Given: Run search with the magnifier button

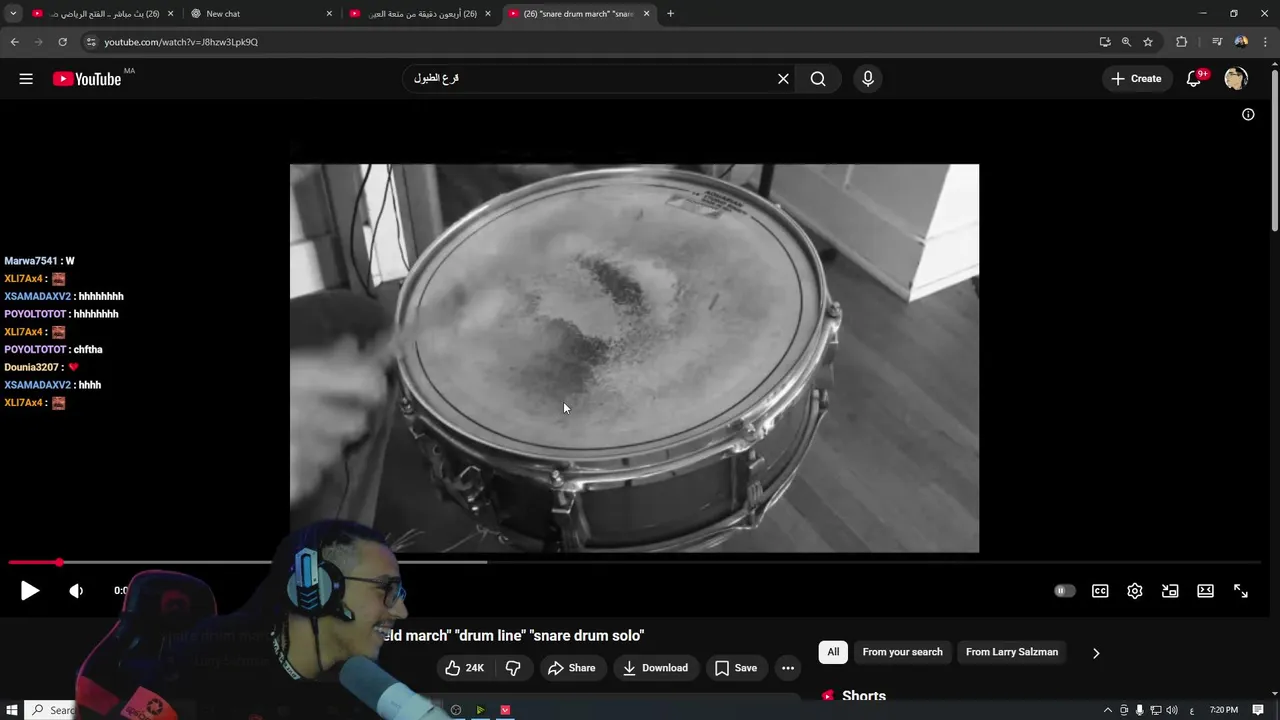Looking at the screenshot, I should click(x=818, y=79).
